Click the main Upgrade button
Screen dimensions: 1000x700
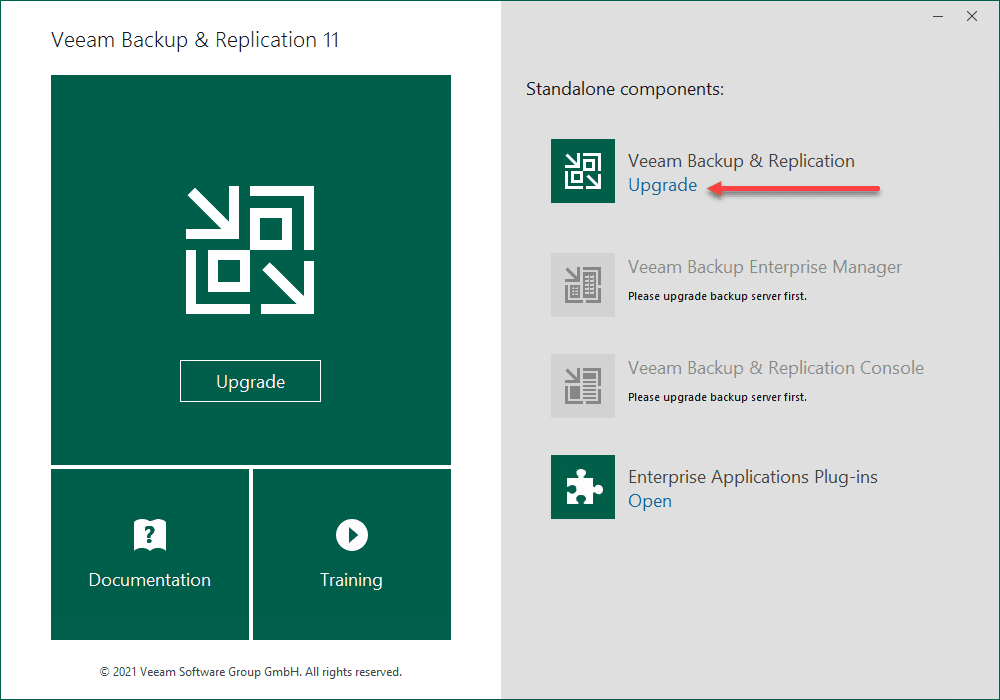250,381
